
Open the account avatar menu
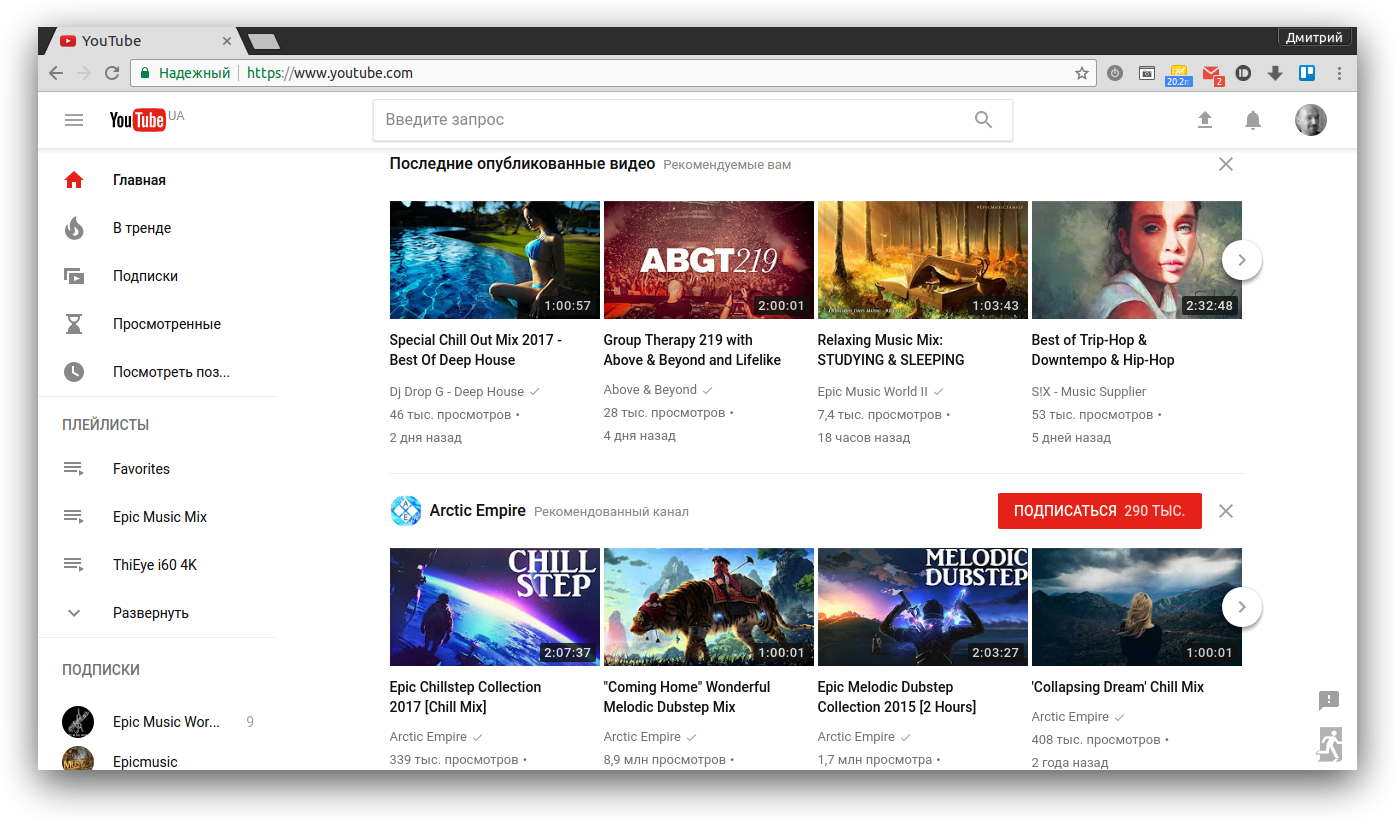(x=1311, y=120)
